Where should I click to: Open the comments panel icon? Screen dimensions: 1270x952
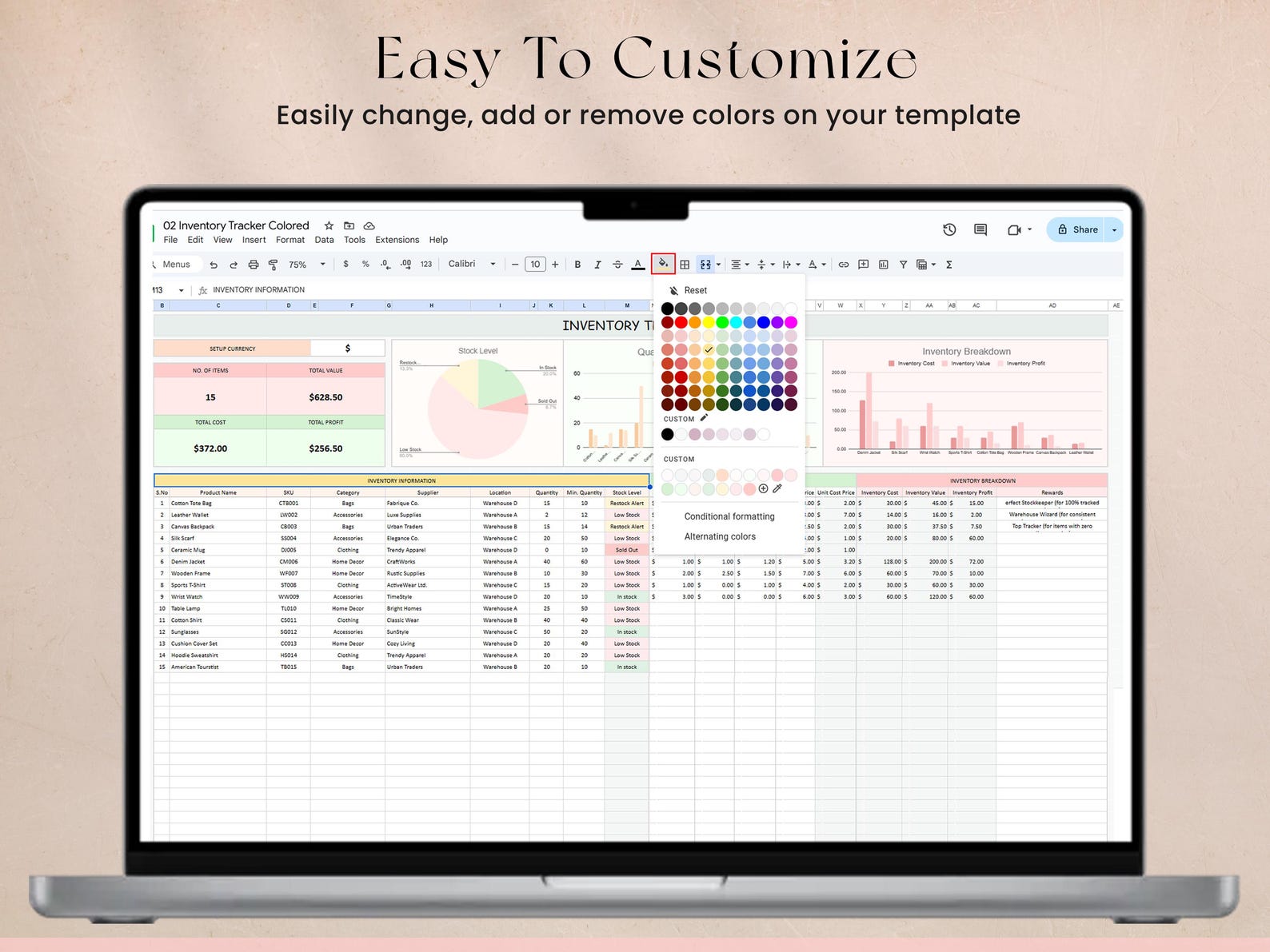pyautogui.click(x=980, y=229)
